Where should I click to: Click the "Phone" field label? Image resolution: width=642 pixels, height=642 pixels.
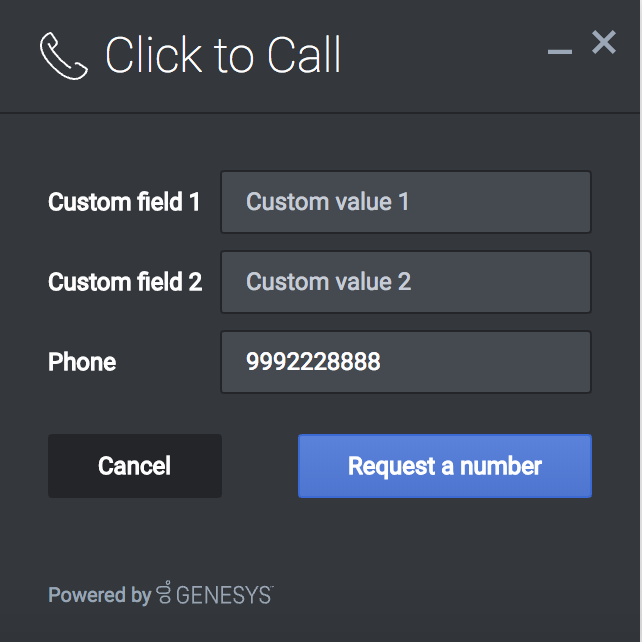click(x=82, y=362)
